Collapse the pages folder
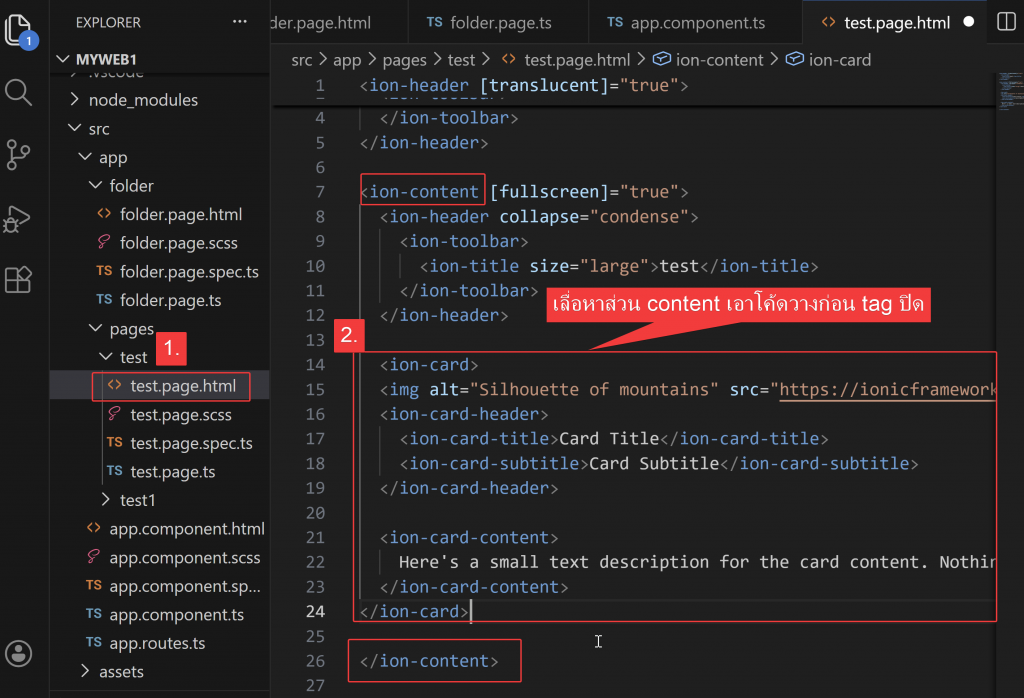 [x=131, y=328]
